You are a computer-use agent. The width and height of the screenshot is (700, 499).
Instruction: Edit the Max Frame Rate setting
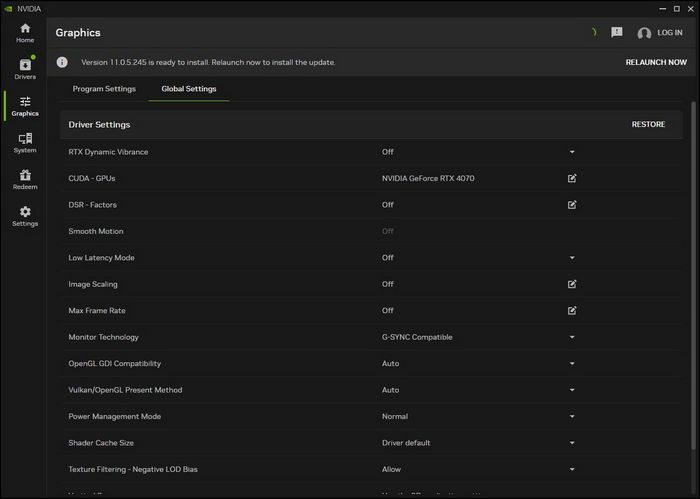tap(572, 310)
